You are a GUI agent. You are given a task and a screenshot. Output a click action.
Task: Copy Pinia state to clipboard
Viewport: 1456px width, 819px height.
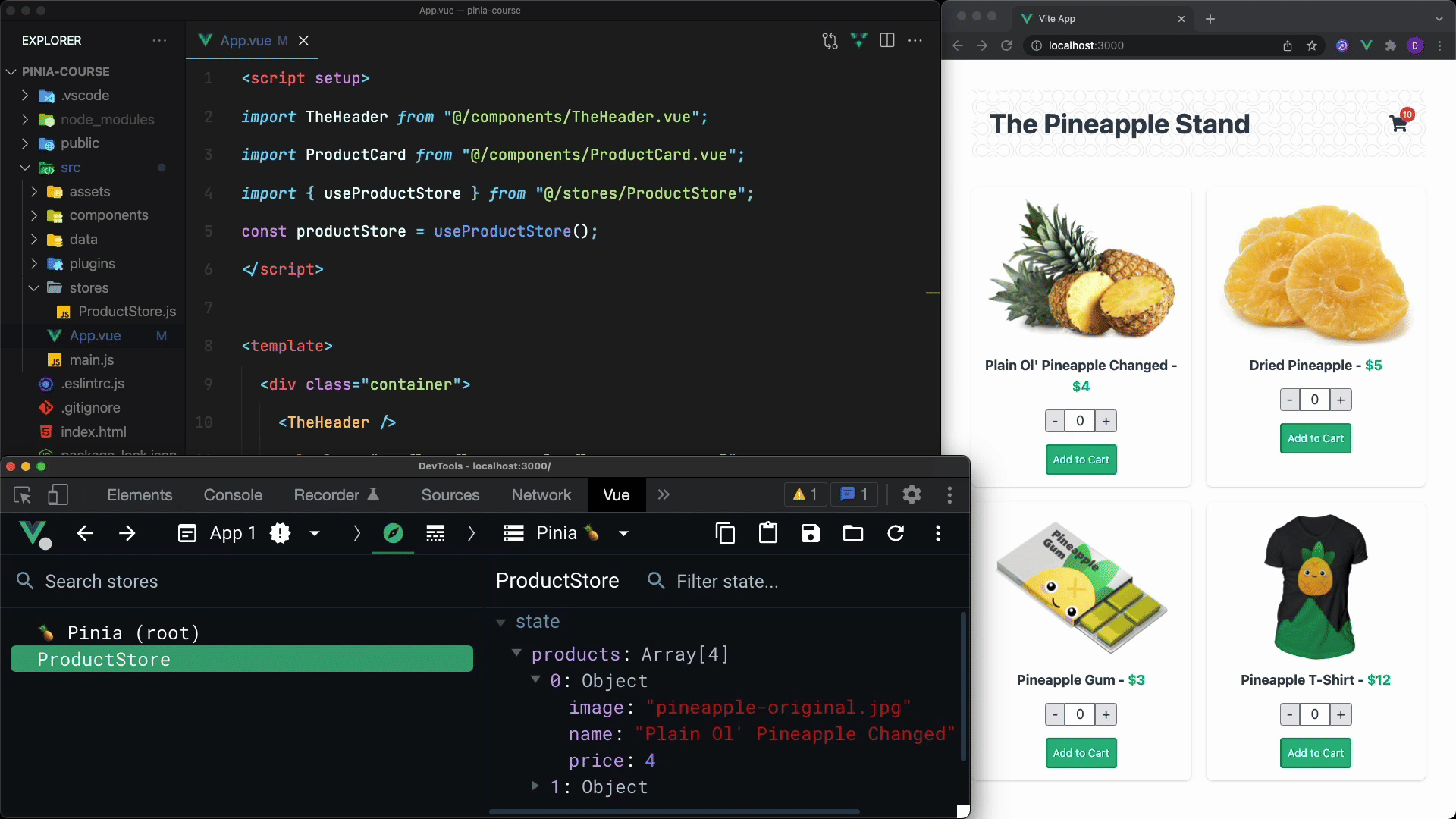click(x=725, y=533)
